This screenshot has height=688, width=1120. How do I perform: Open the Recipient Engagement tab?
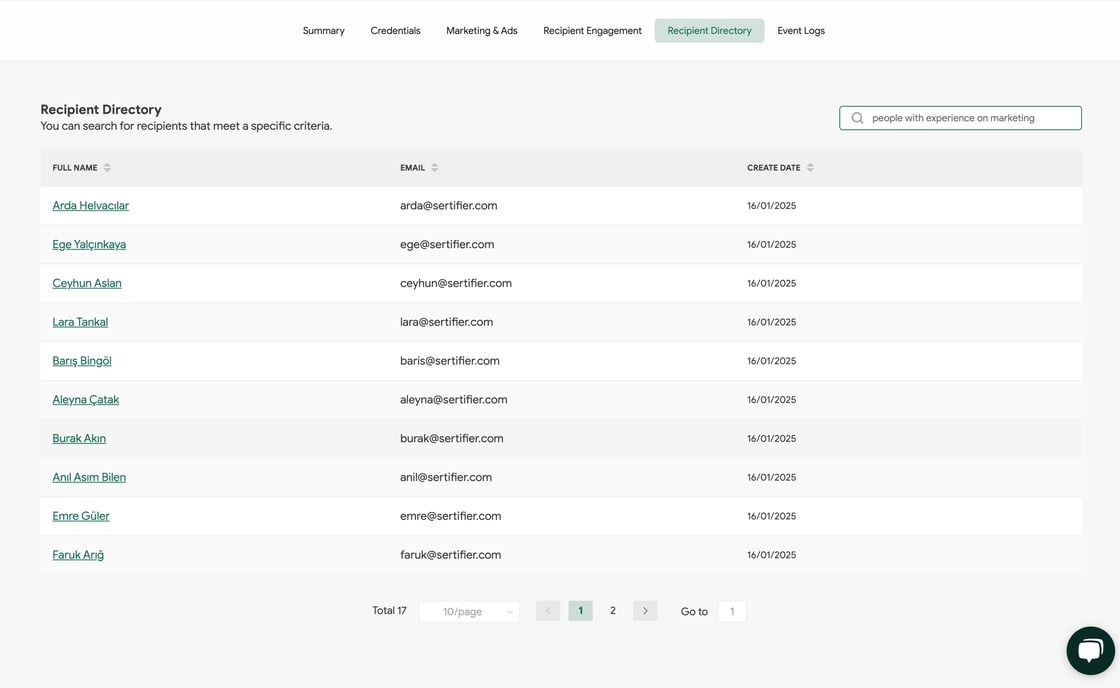(x=592, y=31)
